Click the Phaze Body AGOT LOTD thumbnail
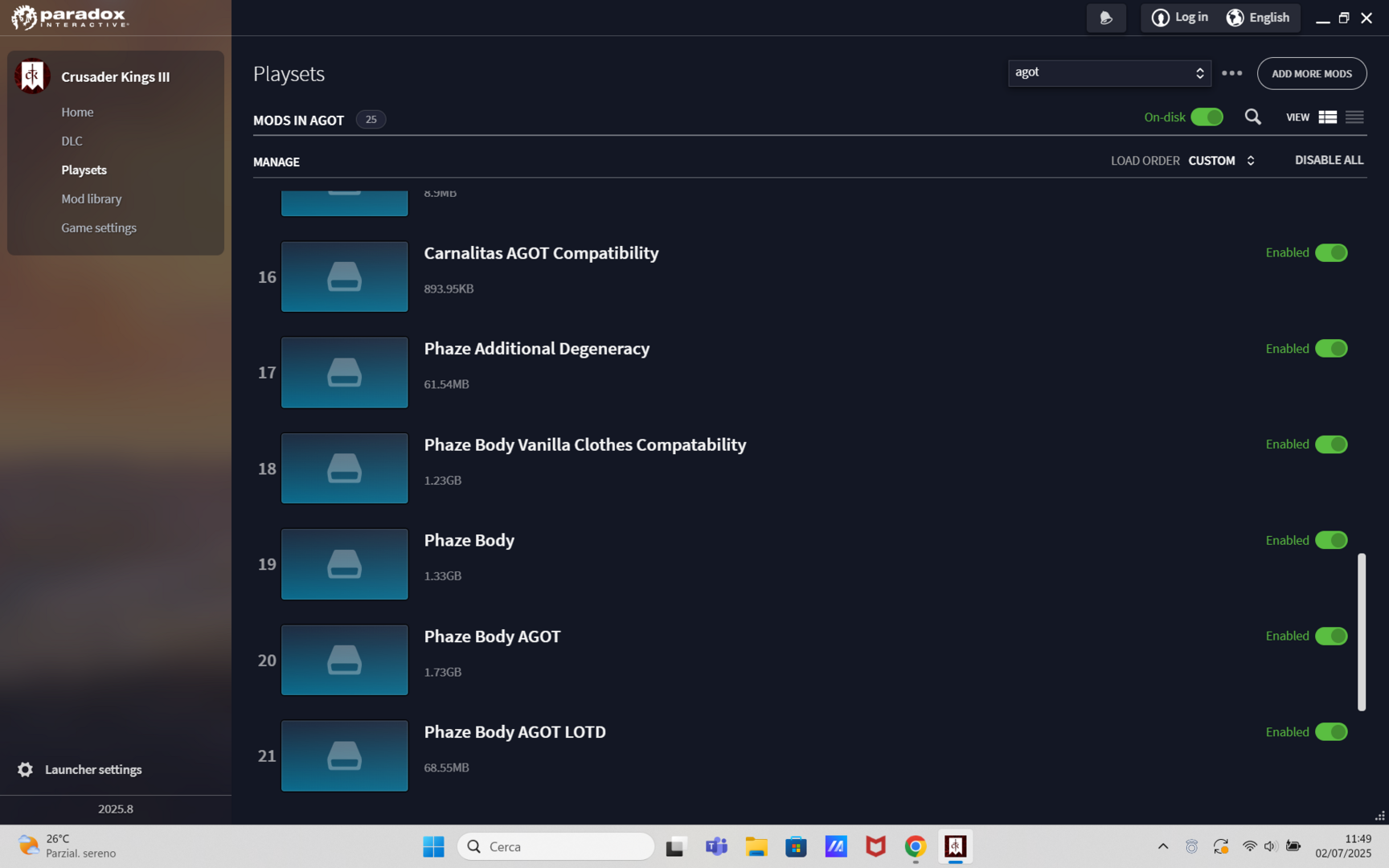The width and height of the screenshot is (1389, 868). point(344,755)
